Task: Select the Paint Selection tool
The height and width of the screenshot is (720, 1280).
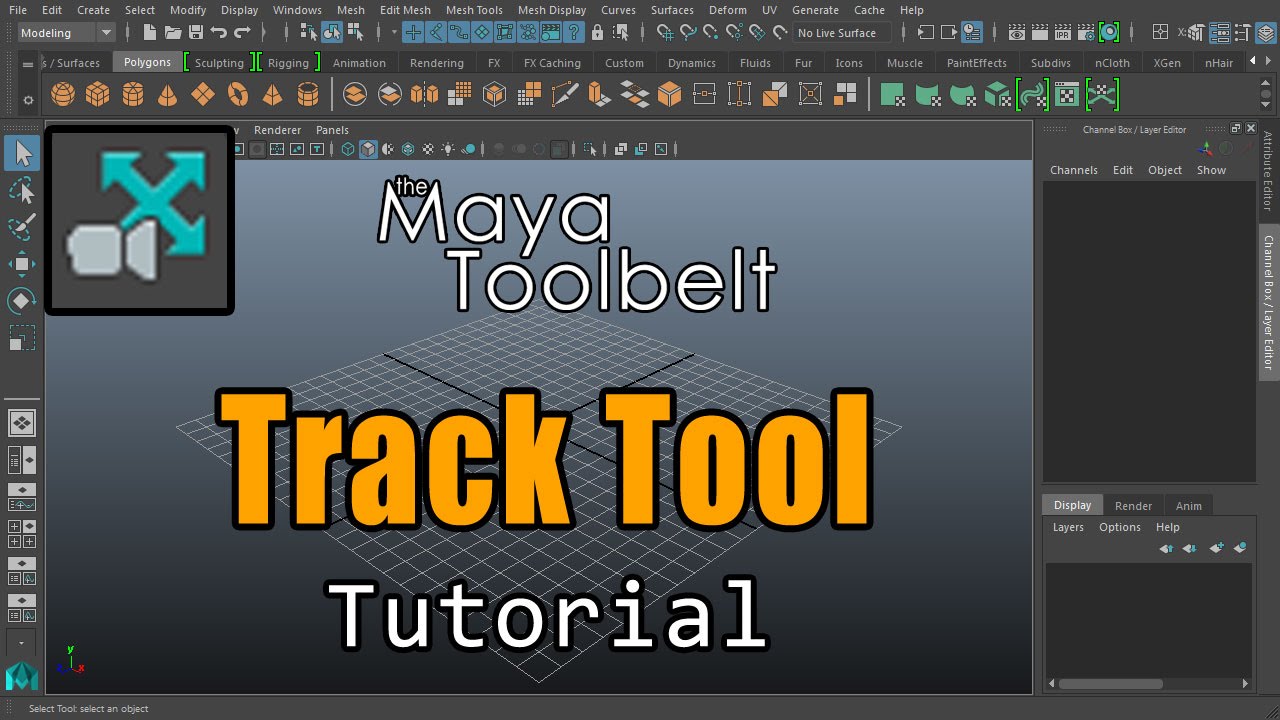Action: point(22,227)
